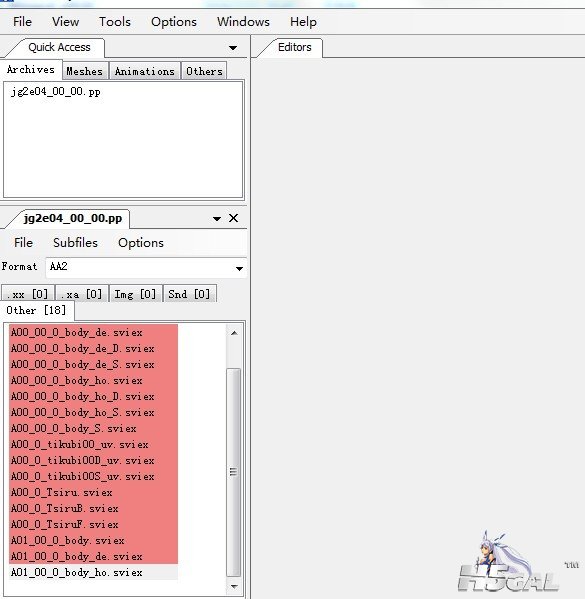Click the file list scroll-down arrow
The image size is (585, 599).
point(234,586)
